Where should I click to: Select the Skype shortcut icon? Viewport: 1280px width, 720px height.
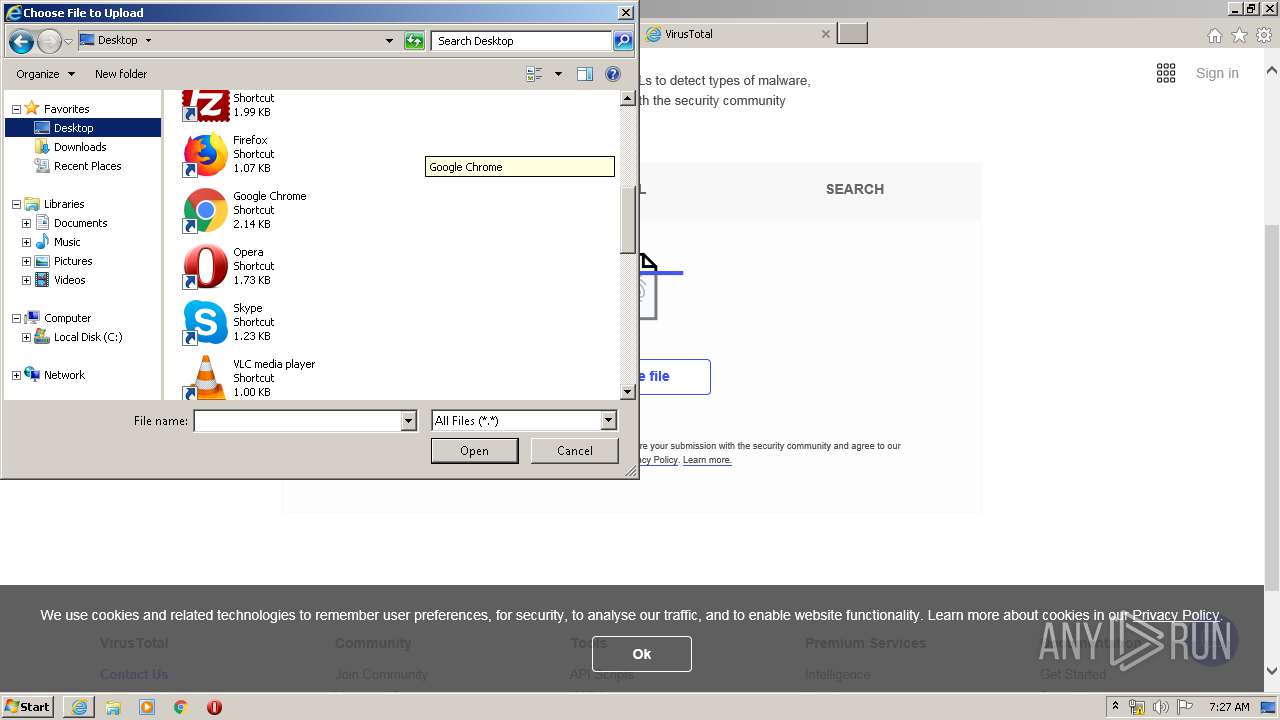pos(205,323)
